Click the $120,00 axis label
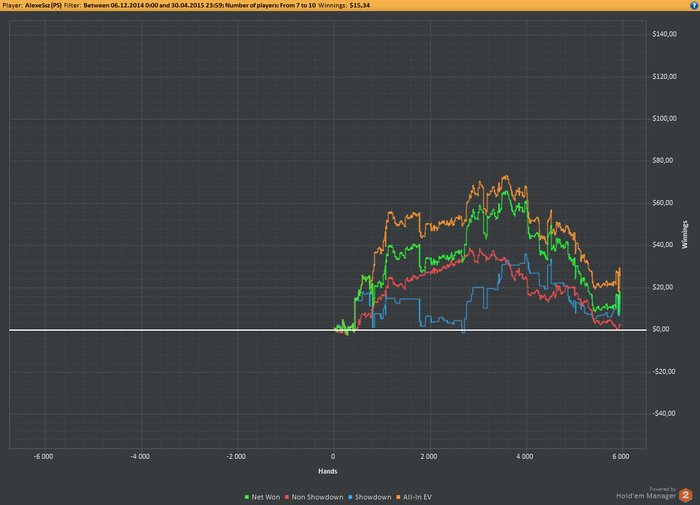This screenshot has height=505, width=700. tap(664, 76)
